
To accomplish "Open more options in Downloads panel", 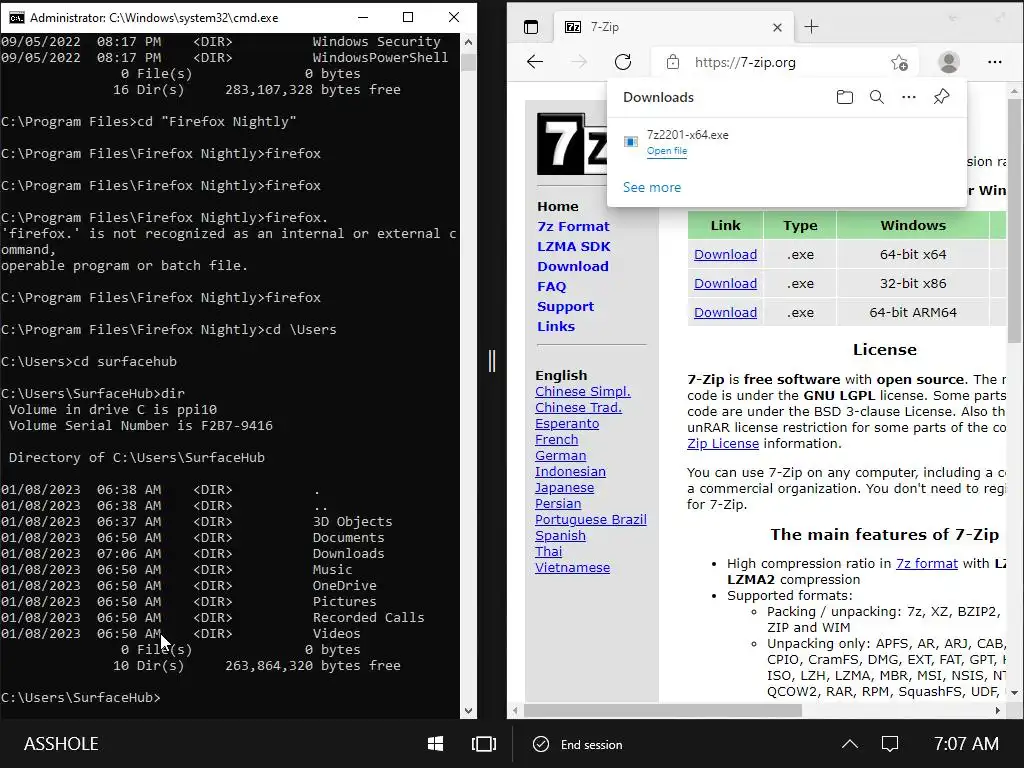I will (908, 97).
